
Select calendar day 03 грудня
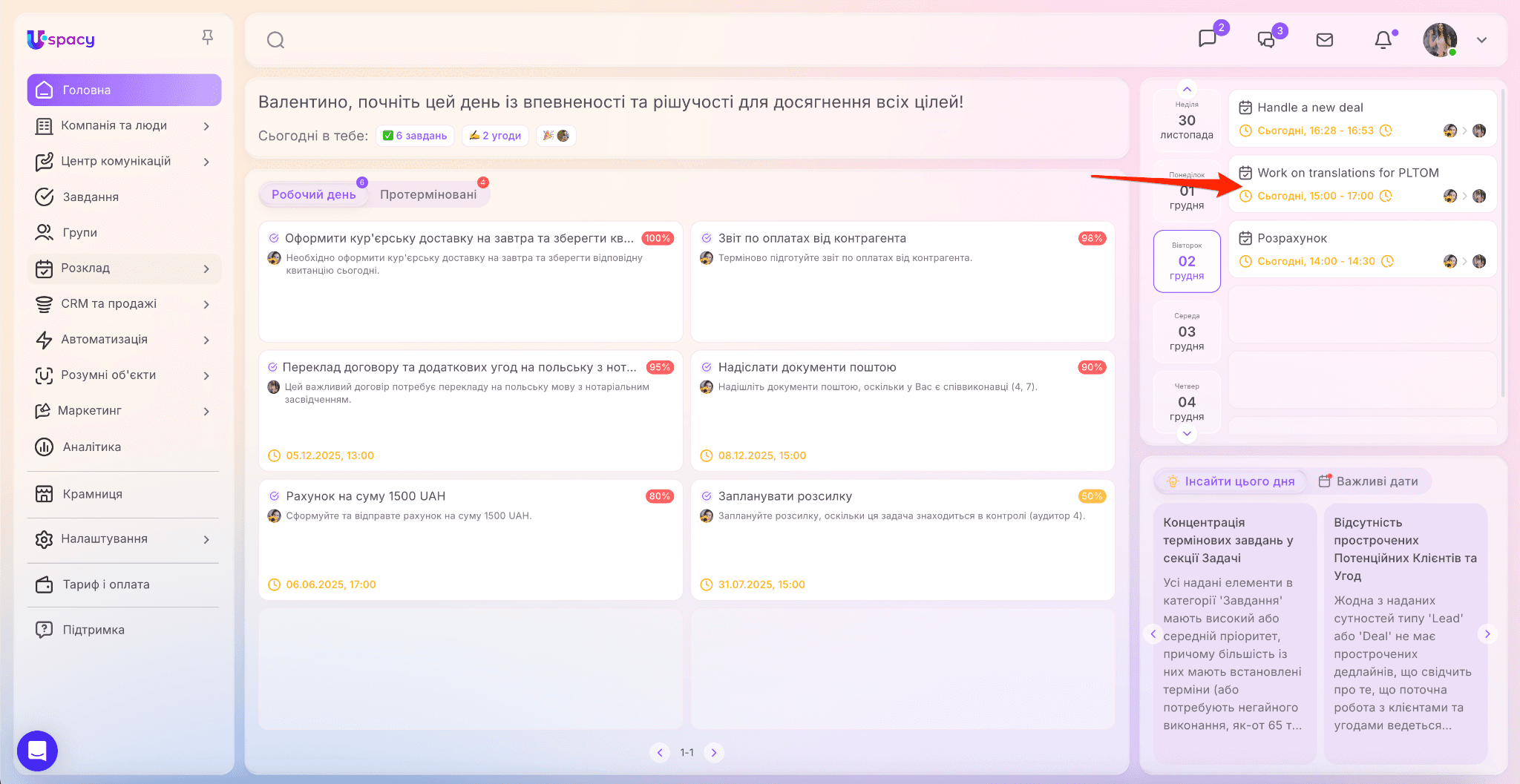coord(1187,332)
